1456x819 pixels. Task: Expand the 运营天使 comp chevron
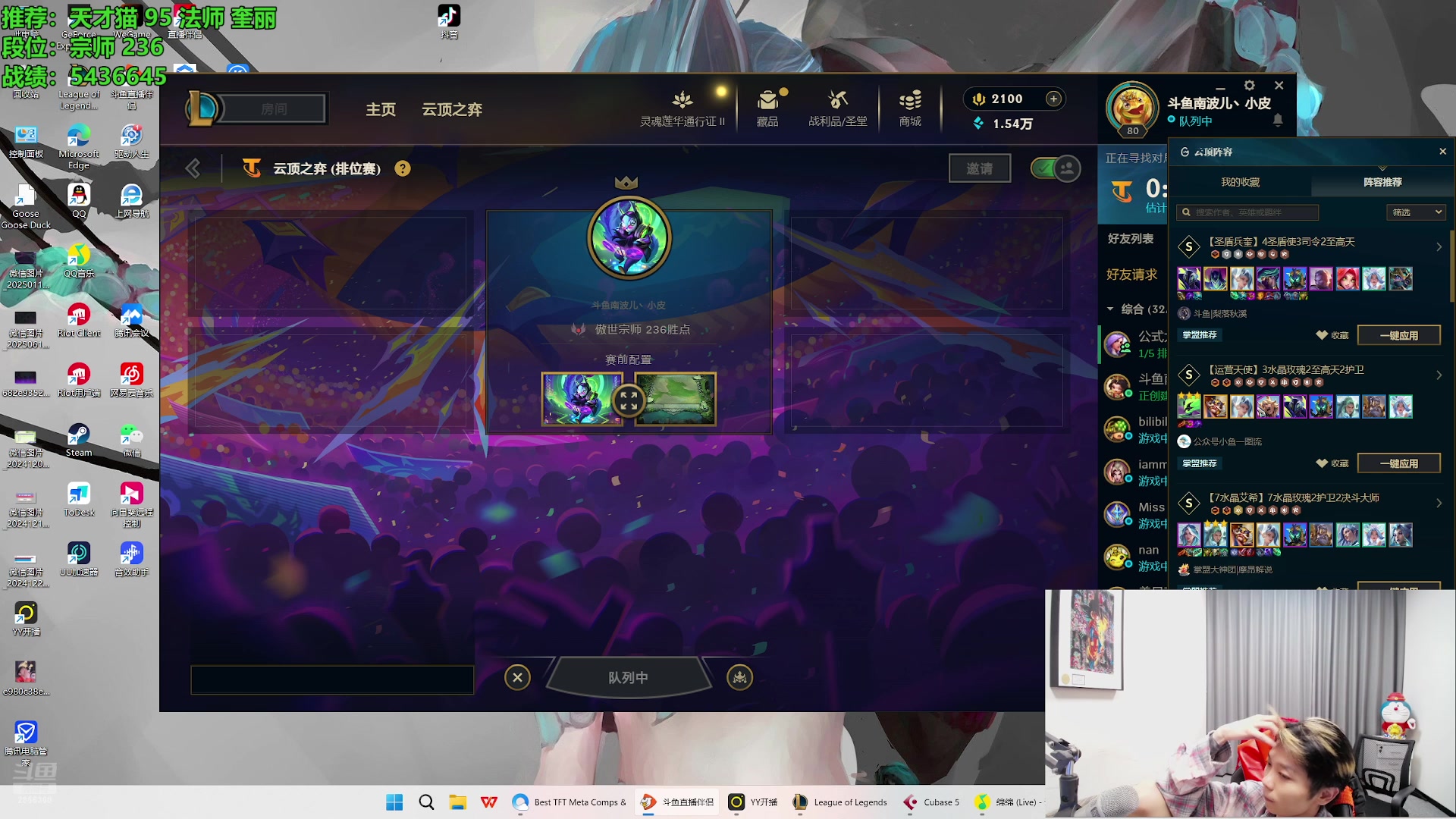point(1439,375)
